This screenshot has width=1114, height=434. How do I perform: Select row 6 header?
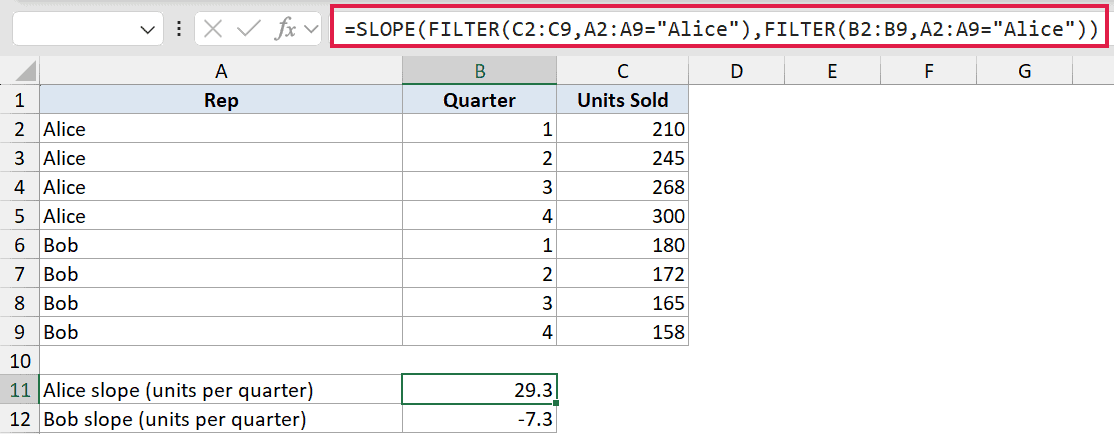[19, 244]
